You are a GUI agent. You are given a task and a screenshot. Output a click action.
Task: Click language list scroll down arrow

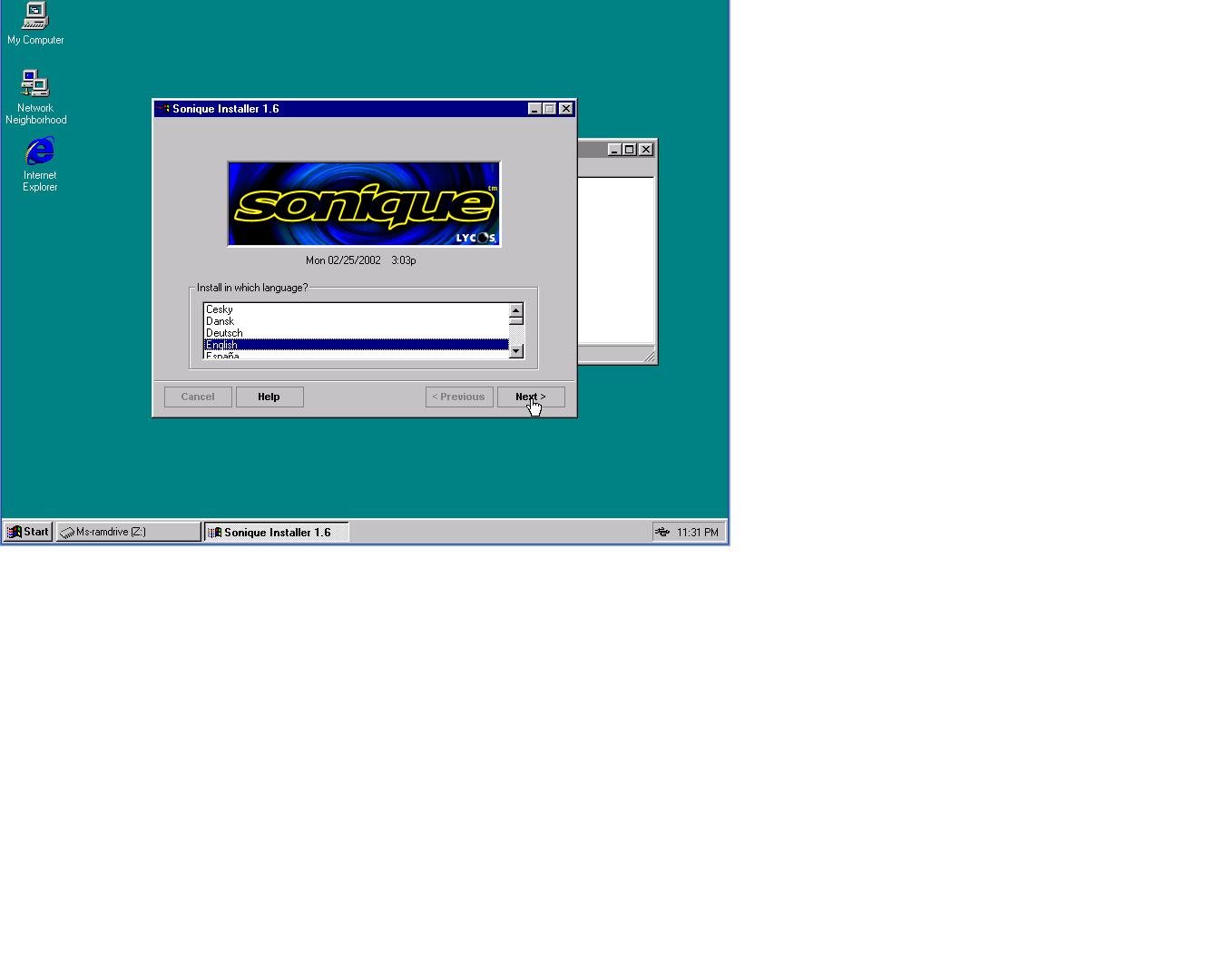tap(516, 351)
